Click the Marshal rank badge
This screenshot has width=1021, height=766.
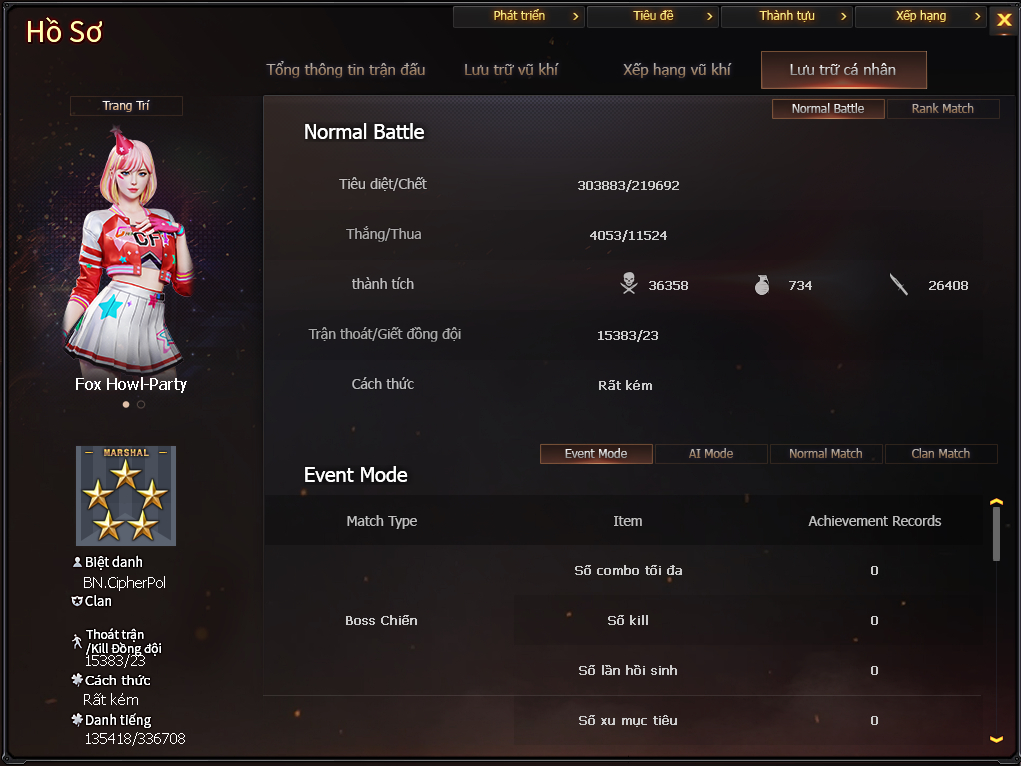126,496
